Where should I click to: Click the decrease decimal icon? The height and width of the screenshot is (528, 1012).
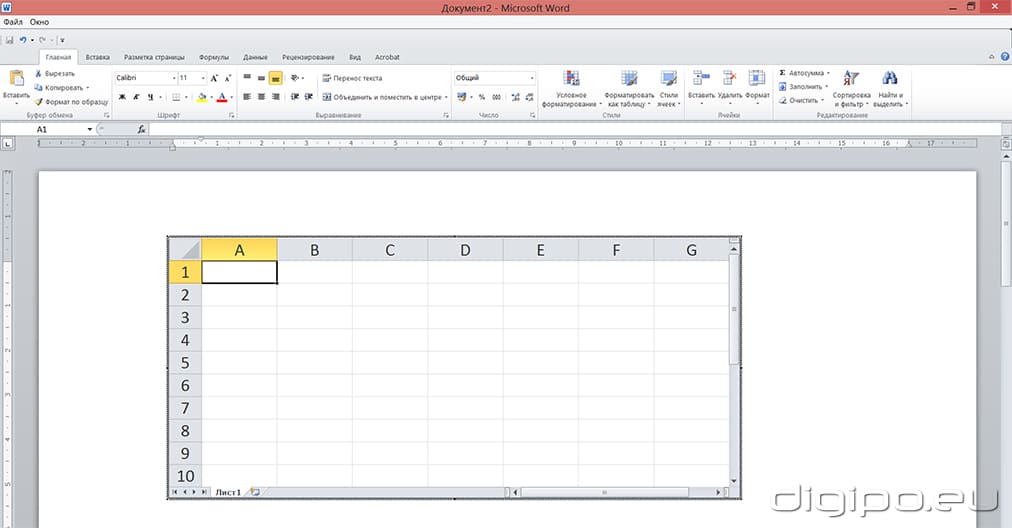[x=529, y=97]
